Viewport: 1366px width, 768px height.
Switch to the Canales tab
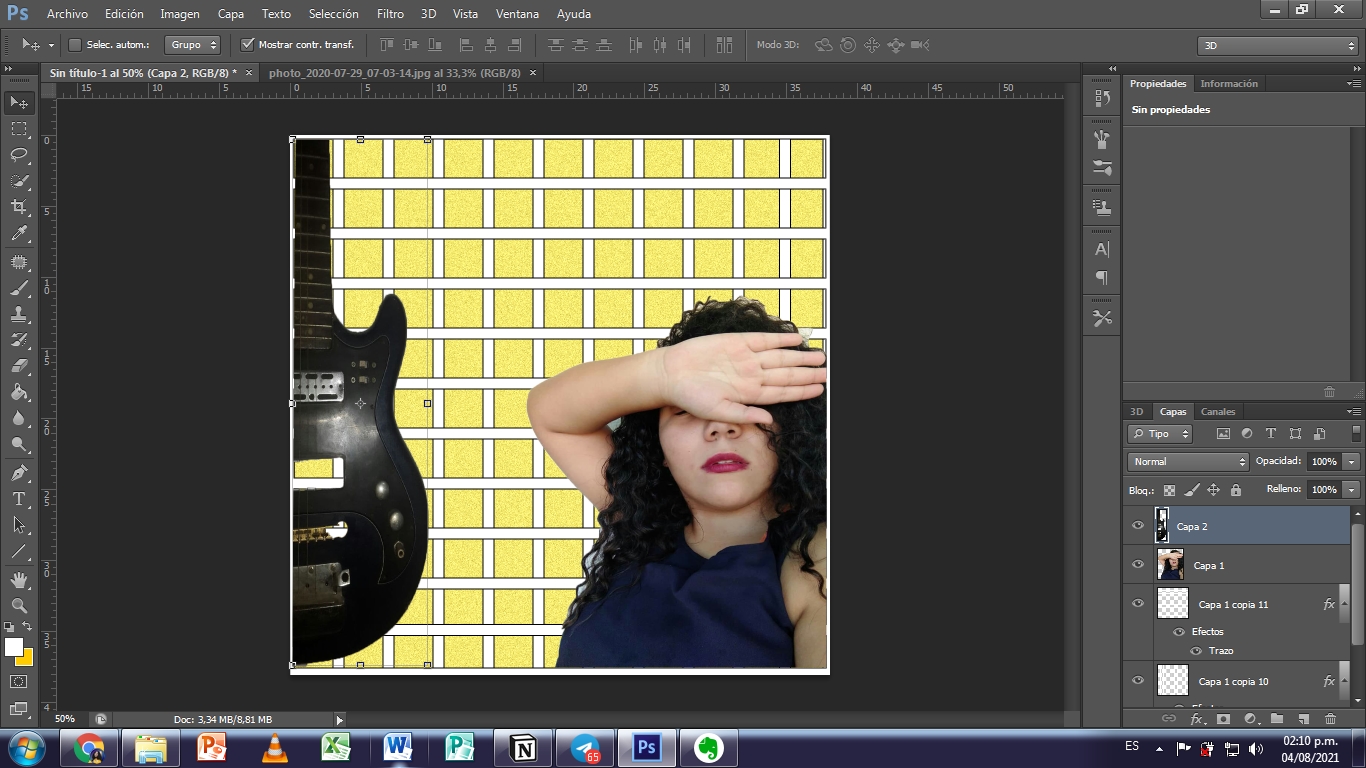(x=1218, y=411)
